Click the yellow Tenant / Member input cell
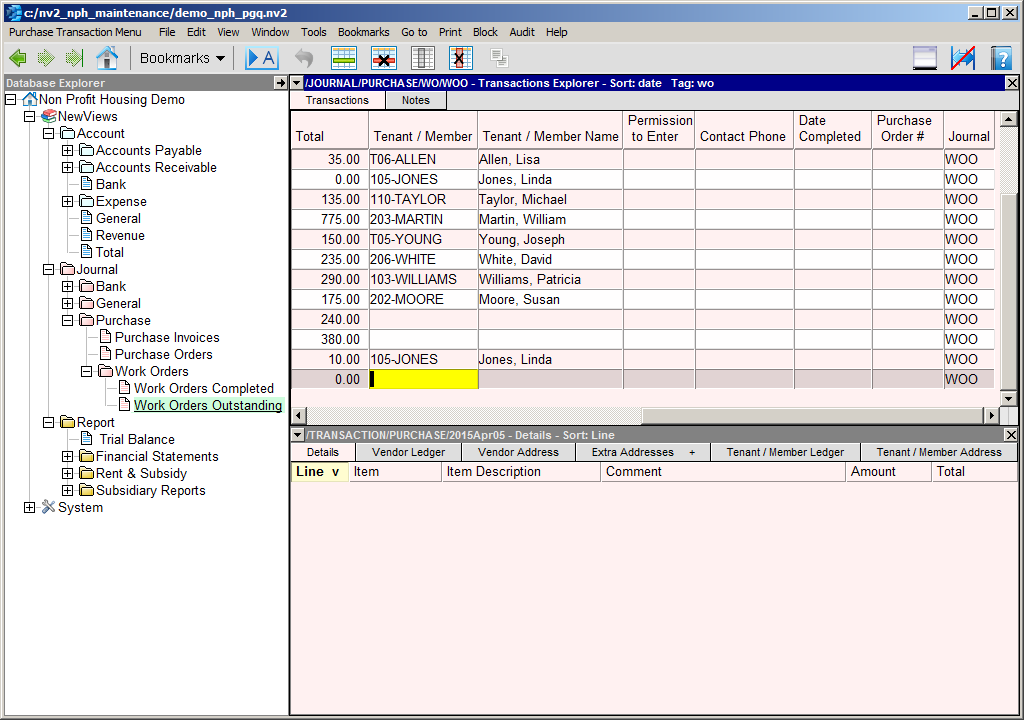 [x=423, y=379]
